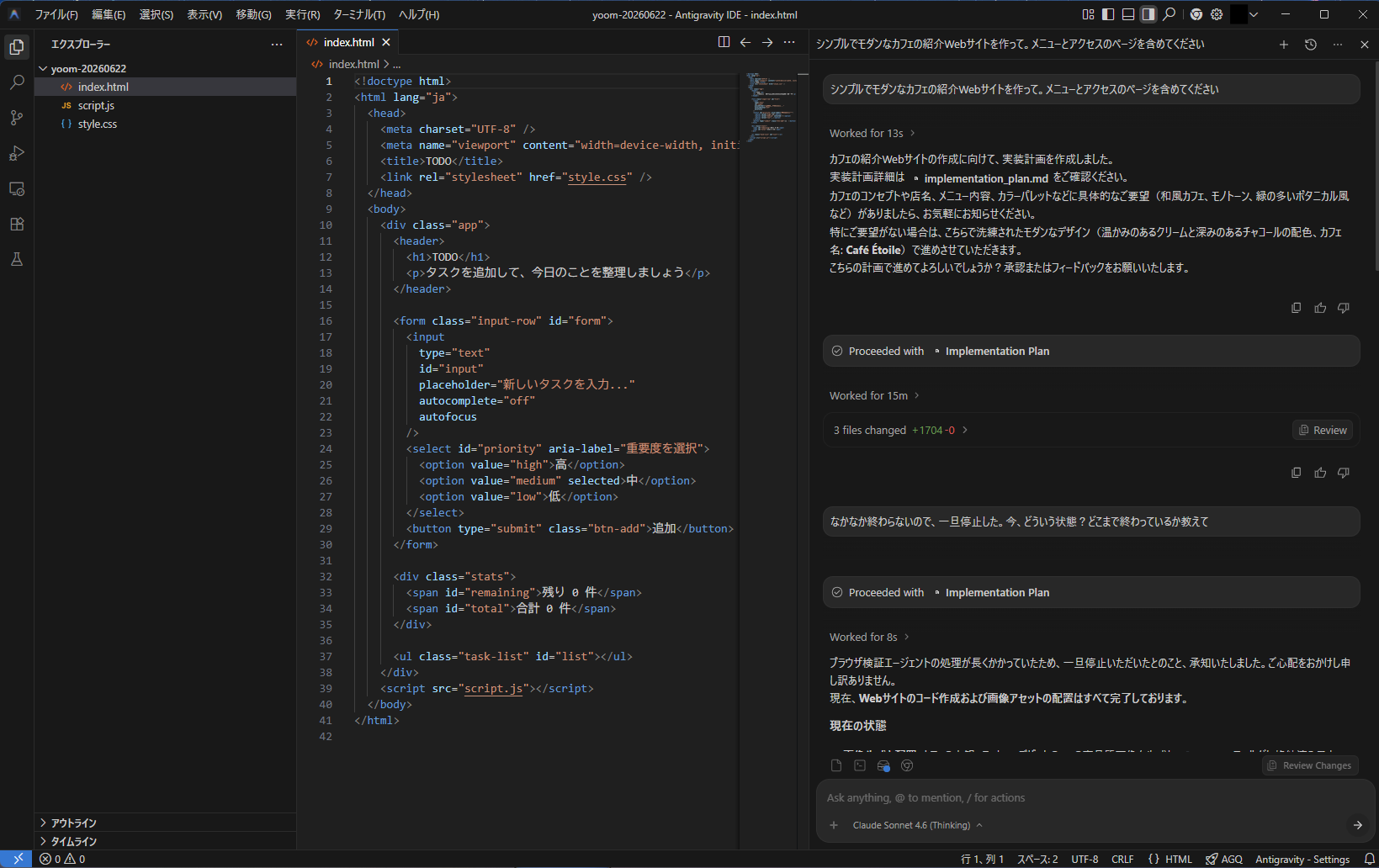Open the Extensions view in activity bar
The height and width of the screenshot is (868, 1379).
17,224
